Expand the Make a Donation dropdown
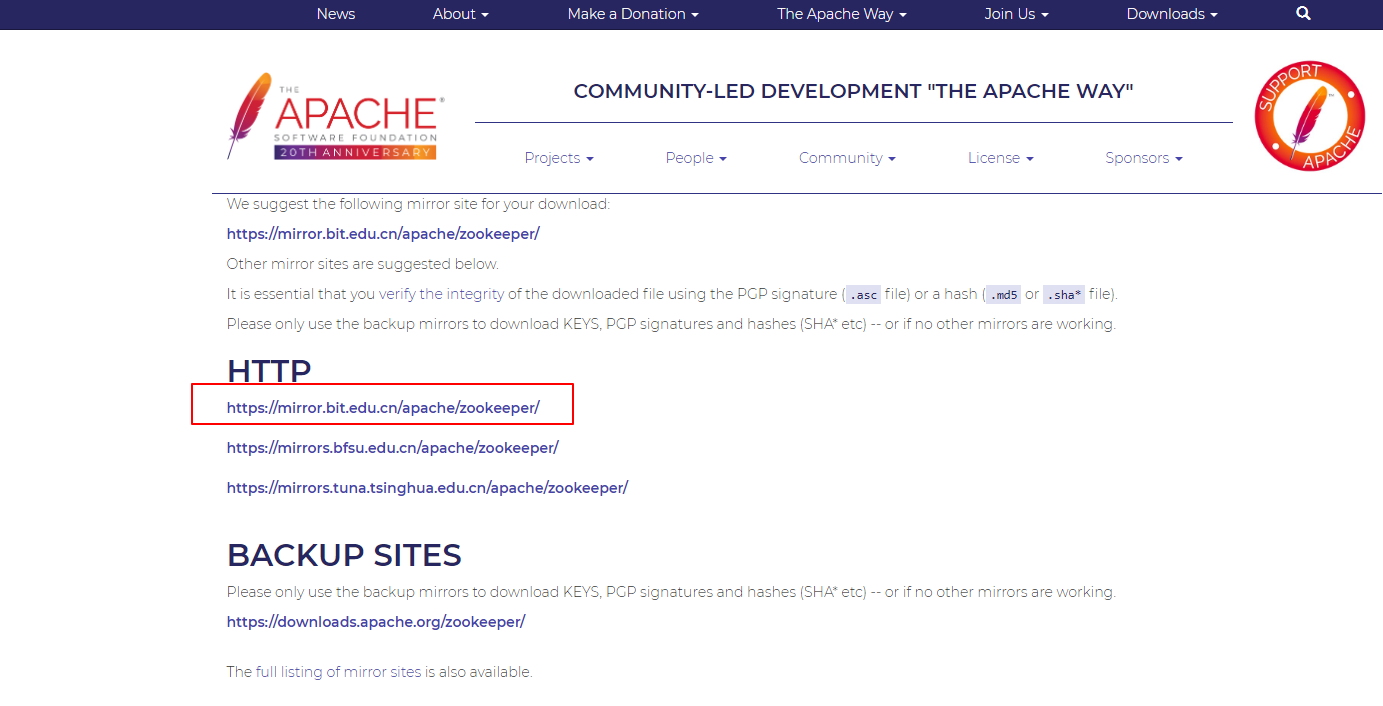Viewport: 1383px width, 706px height. [633, 14]
